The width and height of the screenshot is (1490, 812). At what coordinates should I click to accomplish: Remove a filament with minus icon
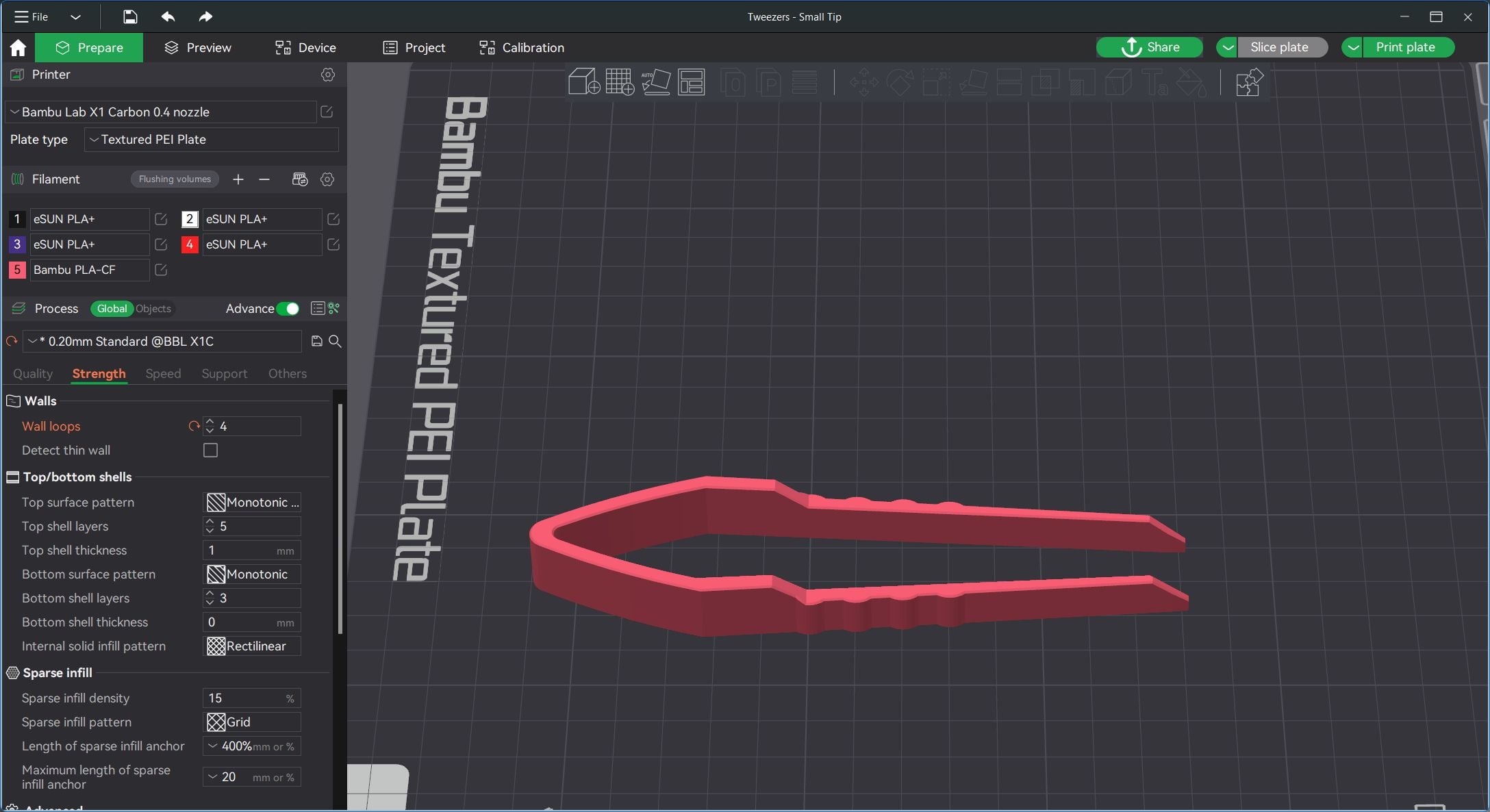pyautogui.click(x=264, y=179)
